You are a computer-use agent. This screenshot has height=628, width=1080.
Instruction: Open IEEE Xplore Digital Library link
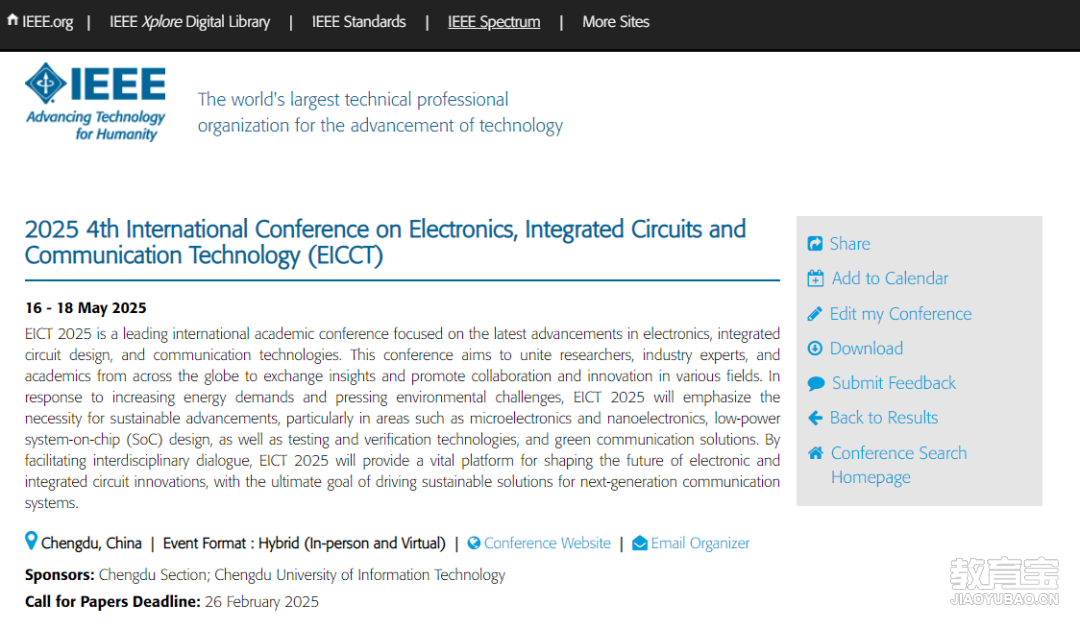[189, 22]
